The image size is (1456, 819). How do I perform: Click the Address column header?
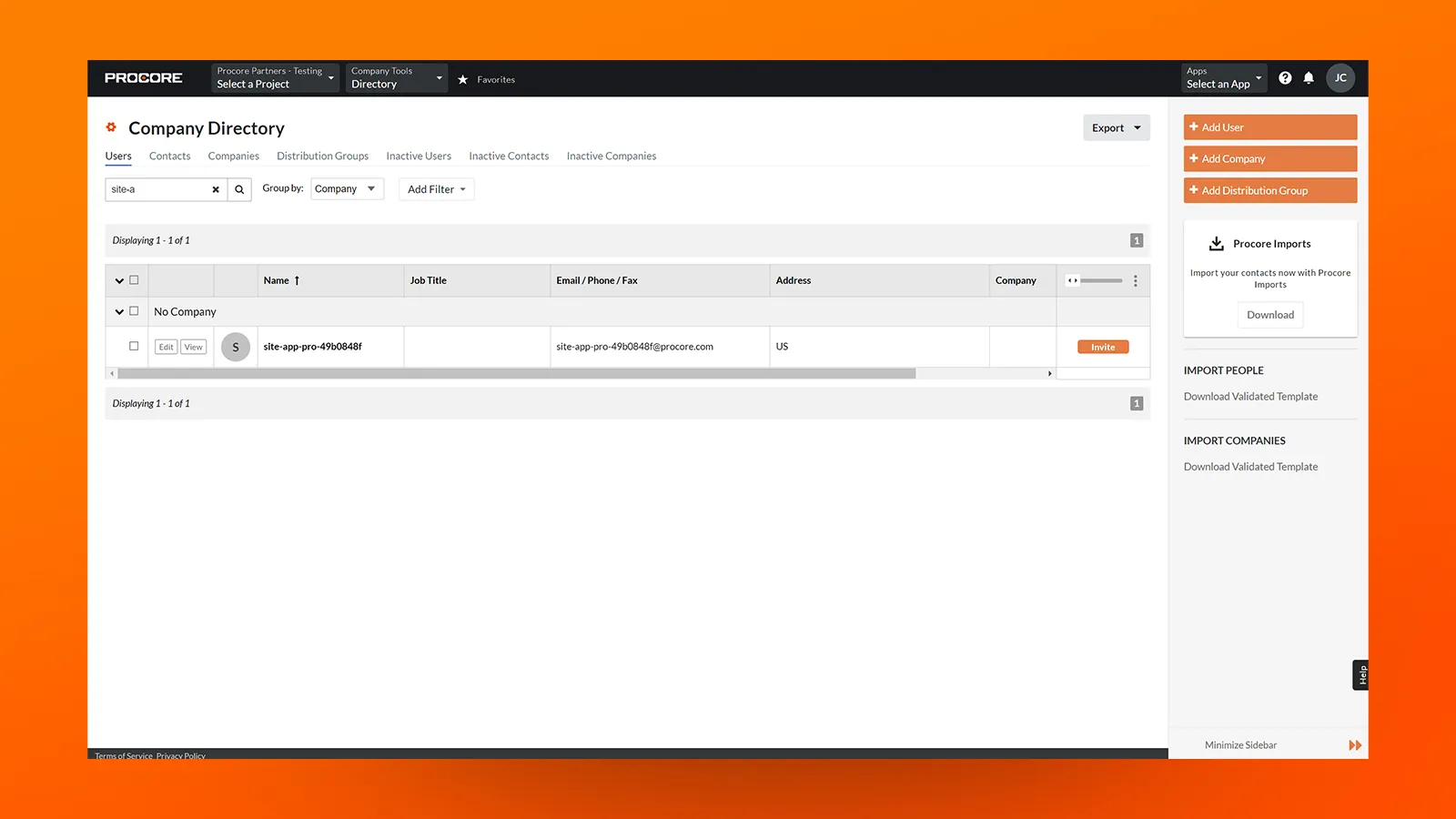pyautogui.click(x=879, y=281)
